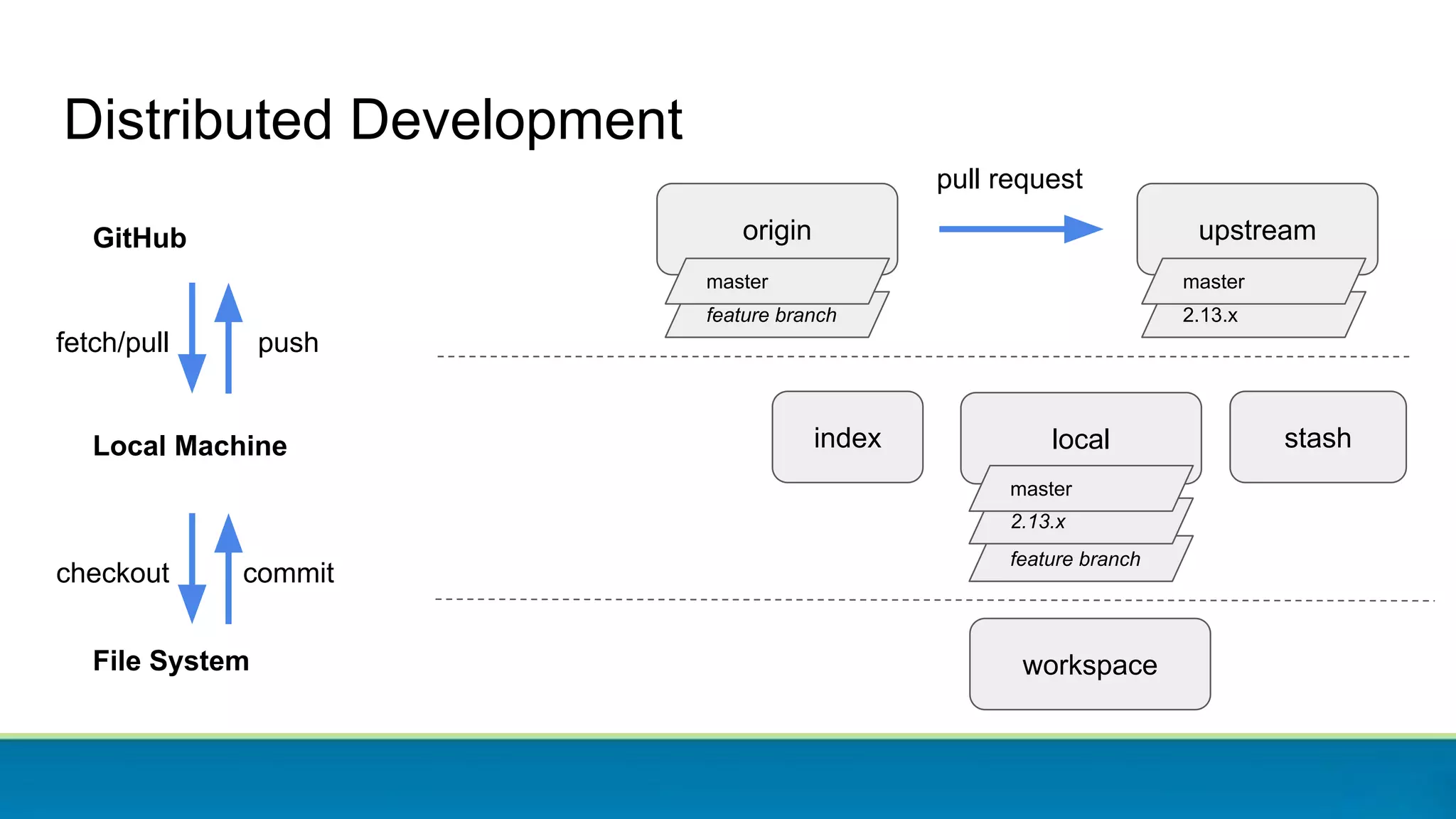This screenshot has height=819, width=1456.
Task: Click the File System label
Action: [171, 660]
